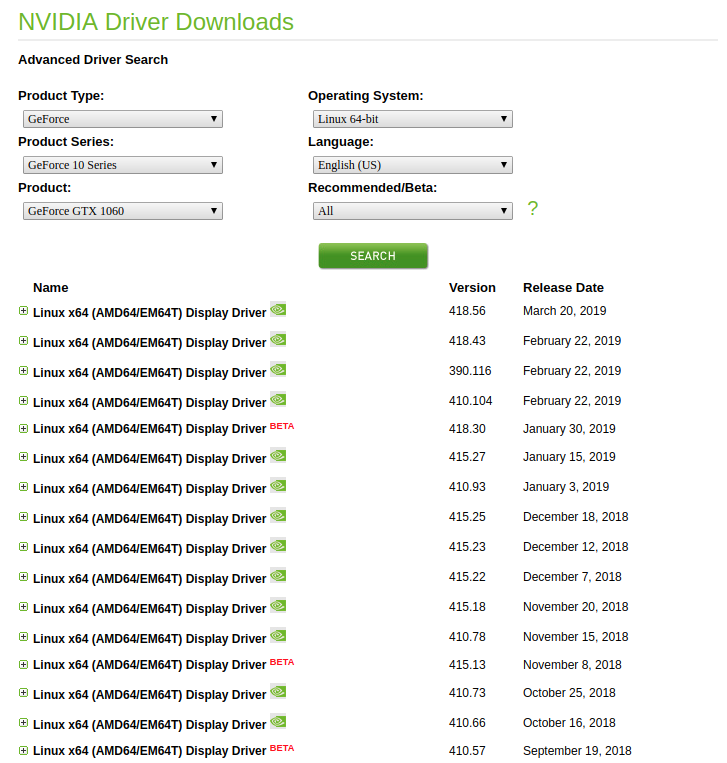
Task: Expand the driver row for version 418.56
Action: click(23, 310)
